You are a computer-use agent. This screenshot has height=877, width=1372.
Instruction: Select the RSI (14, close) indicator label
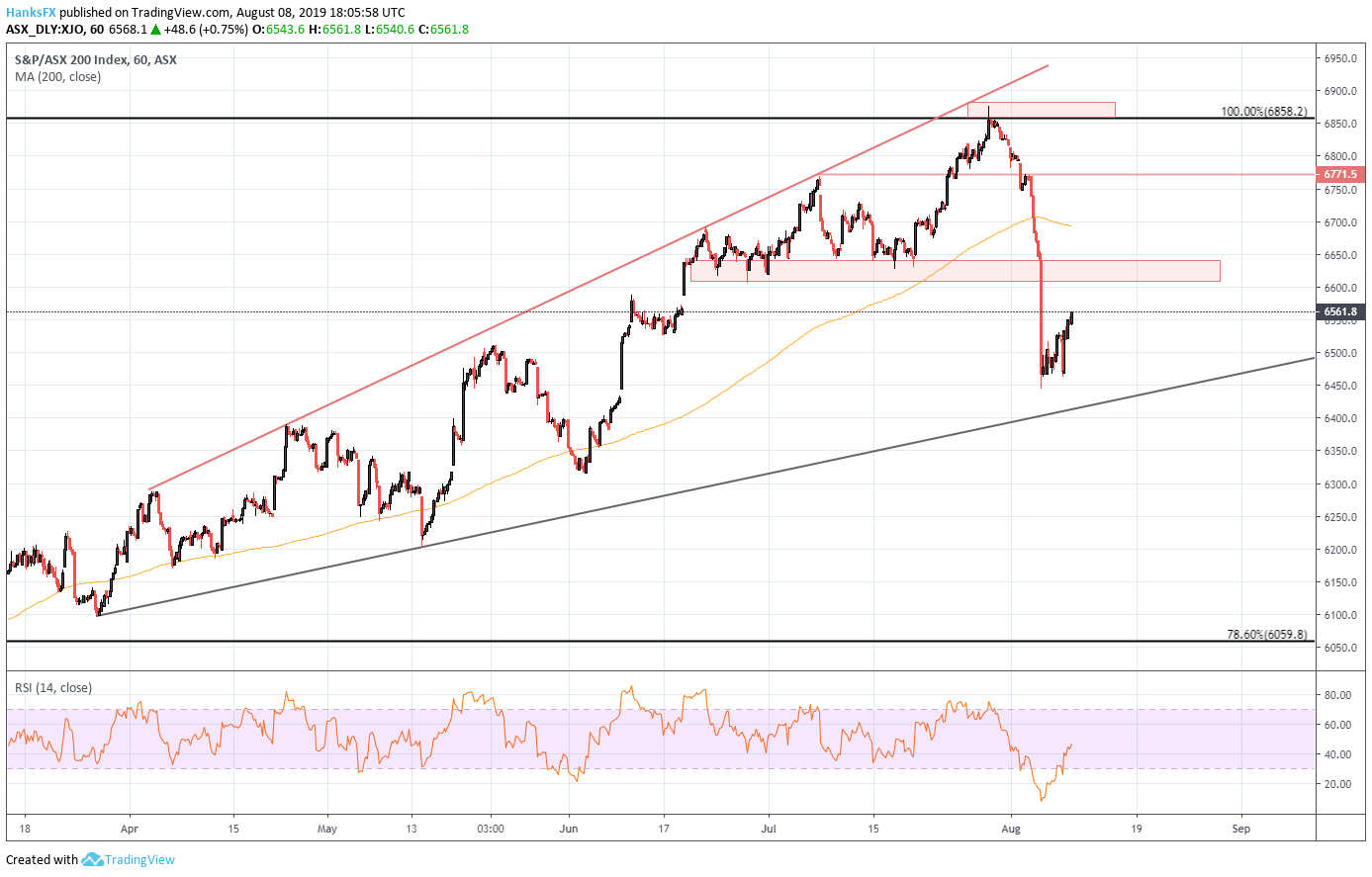(x=52, y=687)
